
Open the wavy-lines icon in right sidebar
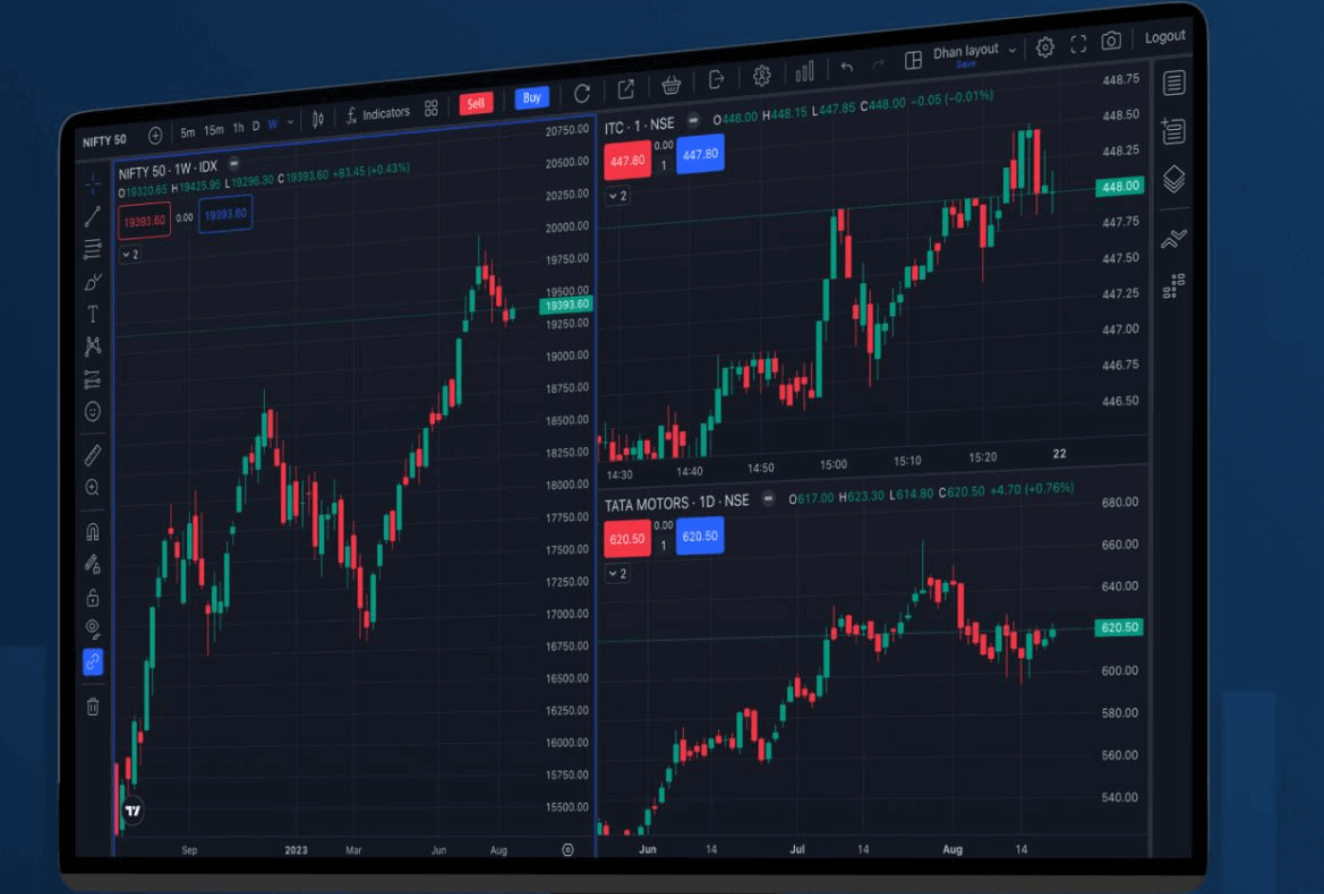click(1174, 239)
